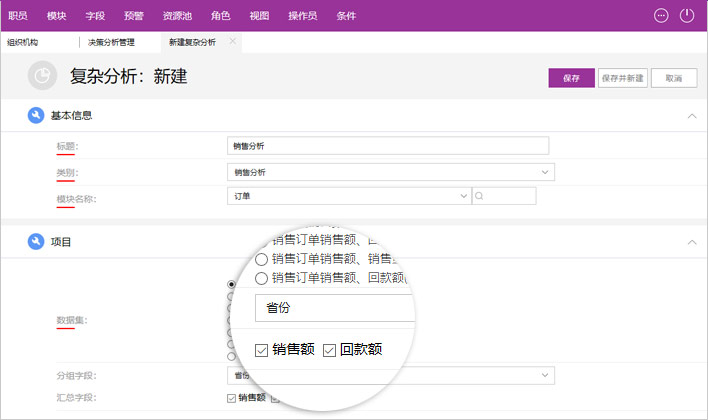
Task: Expand the 分组字段 dropdown arrow
Action: 545,375
